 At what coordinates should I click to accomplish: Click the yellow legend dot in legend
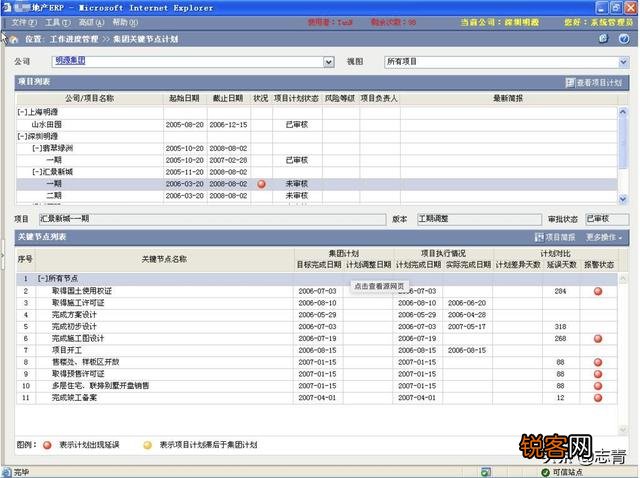pos(148,445)
